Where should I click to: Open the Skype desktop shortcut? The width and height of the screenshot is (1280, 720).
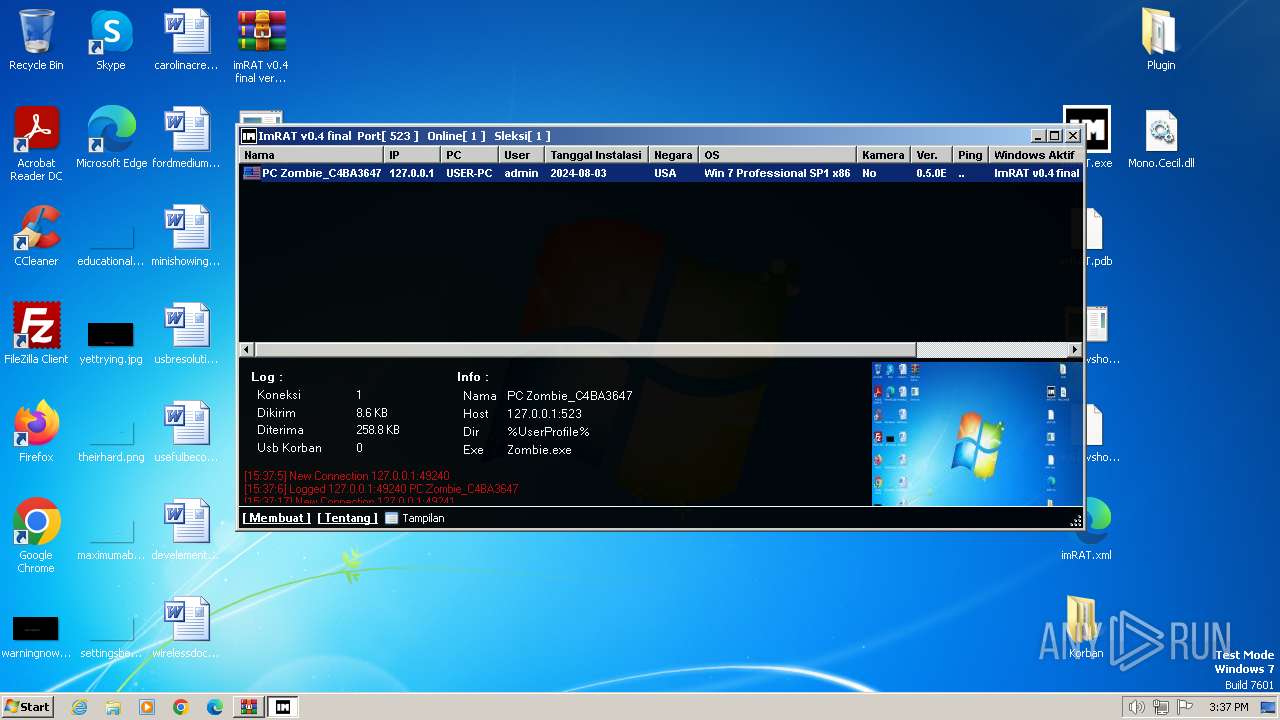coord(111,40)
